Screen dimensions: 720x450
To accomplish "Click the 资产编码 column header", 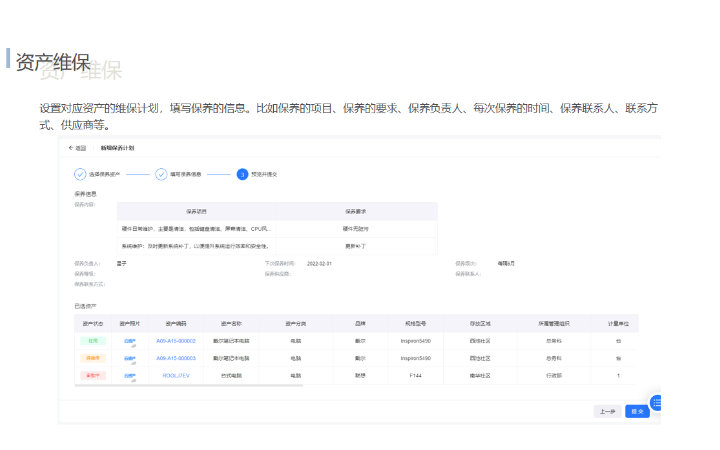I will pyautogui.click(x=176, y=324).
